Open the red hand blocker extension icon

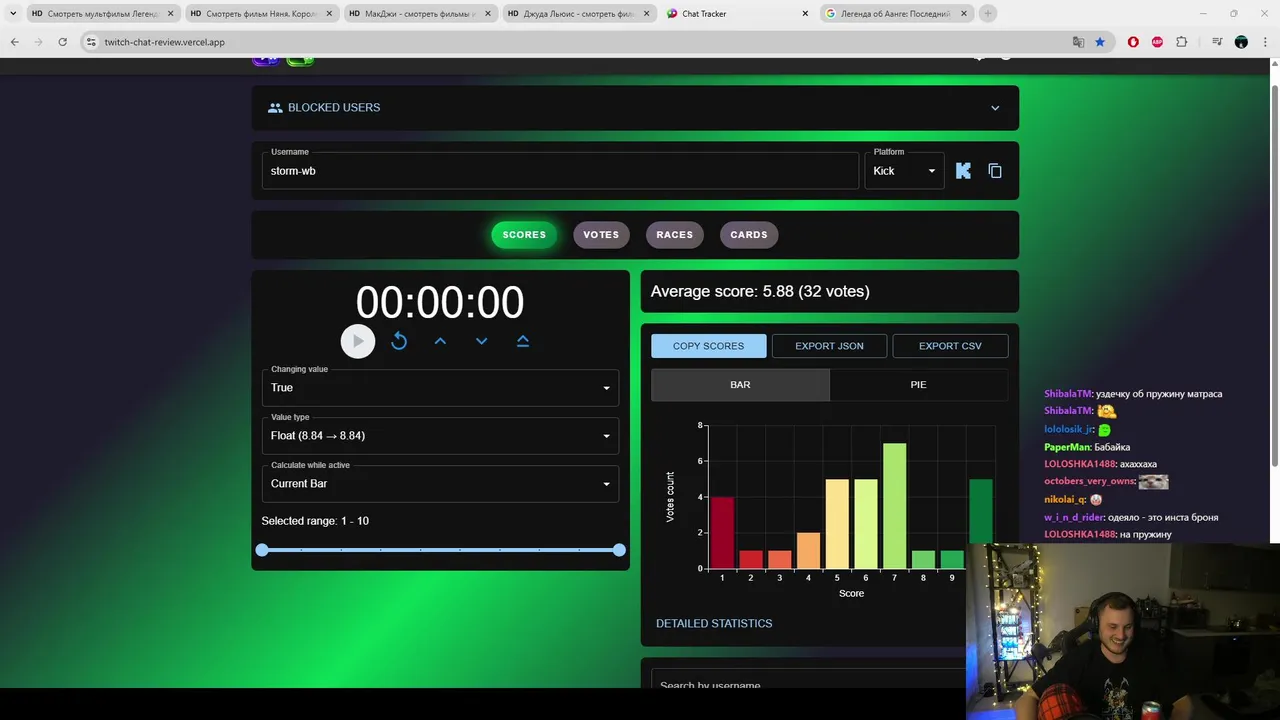(x=1133, y=42)
